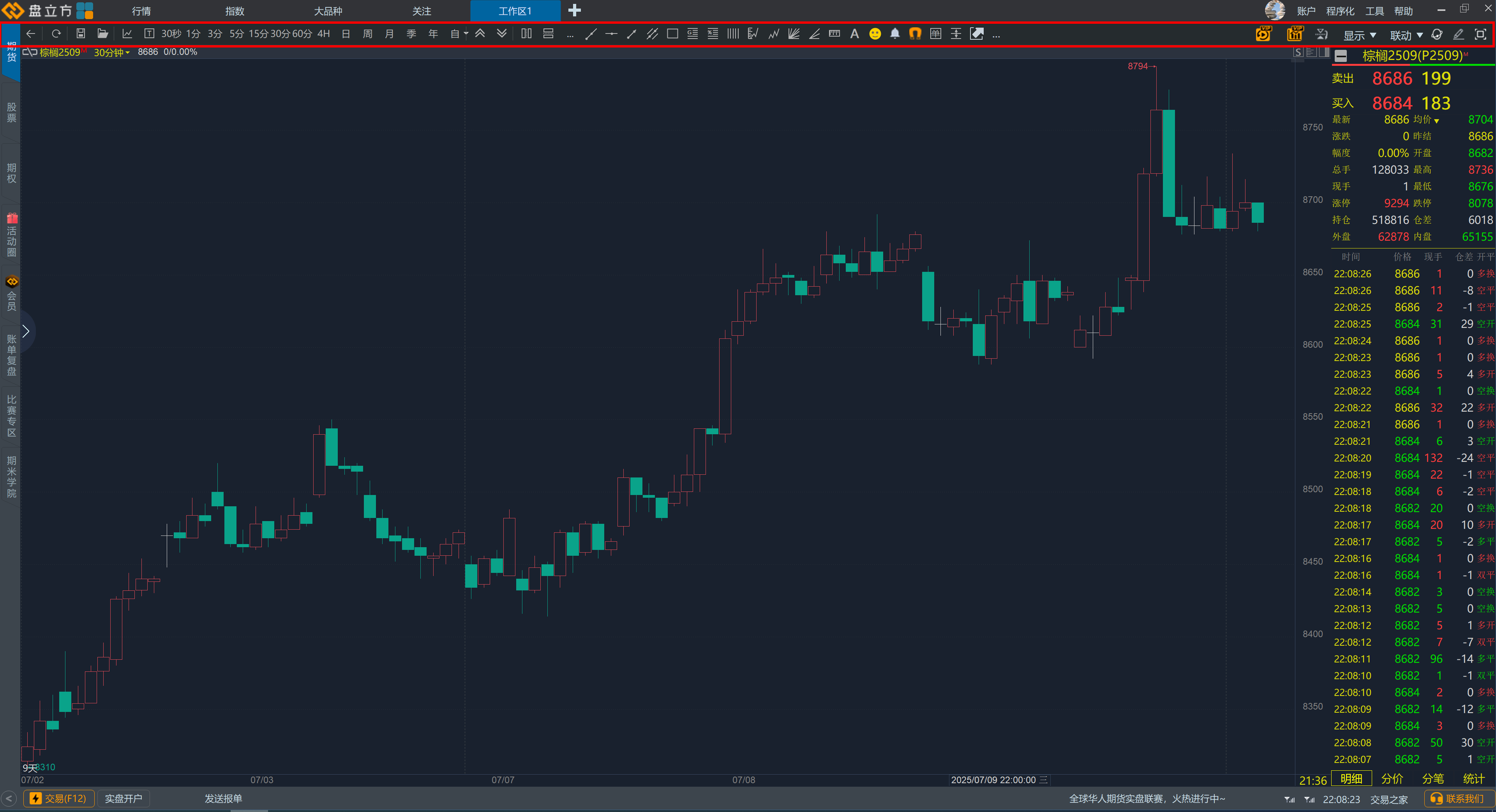This screenshot has width=1496, height=812.
Task: Open the emoji sticker tool
Action: pos(875,34)
